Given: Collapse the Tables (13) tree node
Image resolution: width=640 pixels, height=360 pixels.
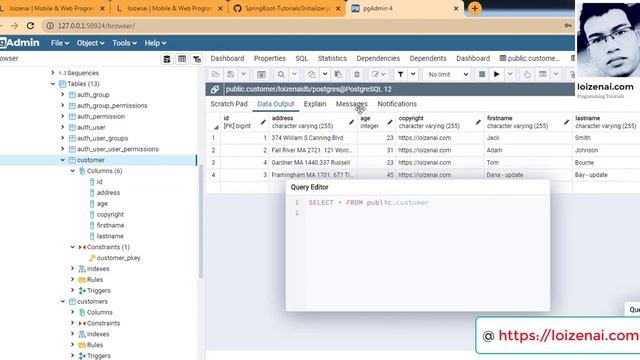Looking at the screenshot, I should (x=53, y=84).
